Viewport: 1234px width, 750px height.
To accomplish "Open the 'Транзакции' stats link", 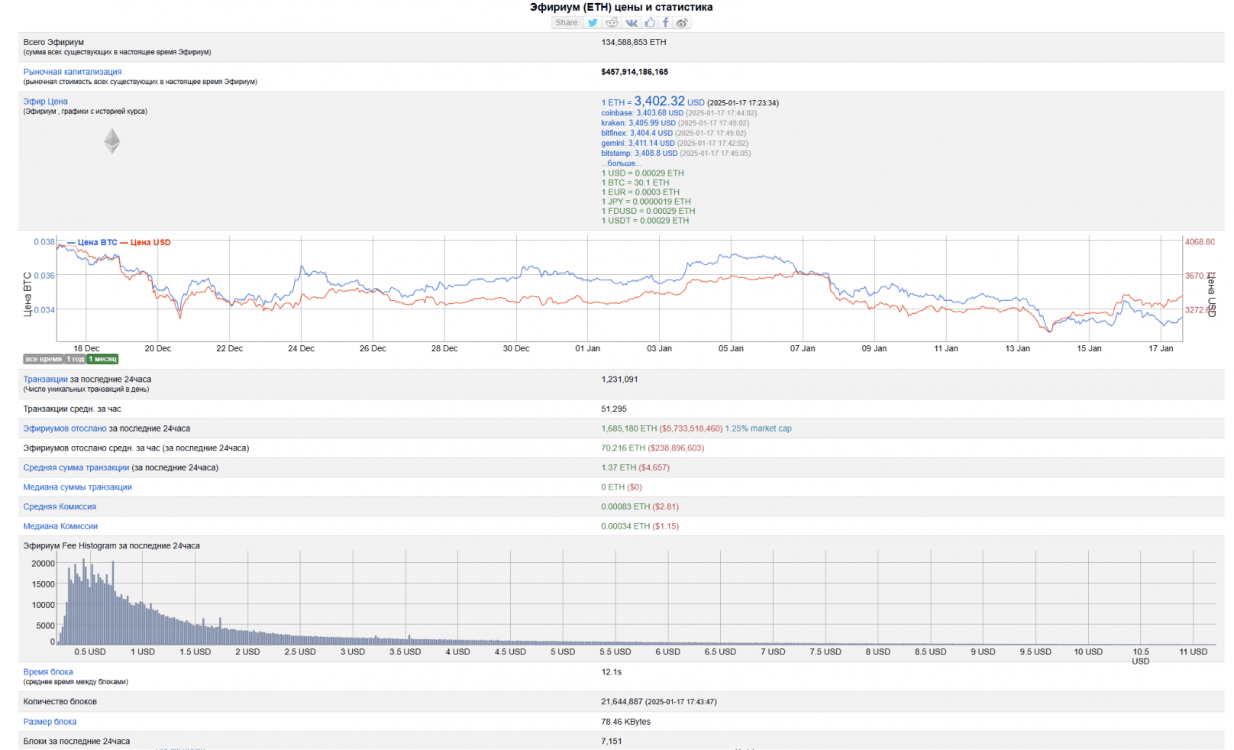I will (45, 380).
